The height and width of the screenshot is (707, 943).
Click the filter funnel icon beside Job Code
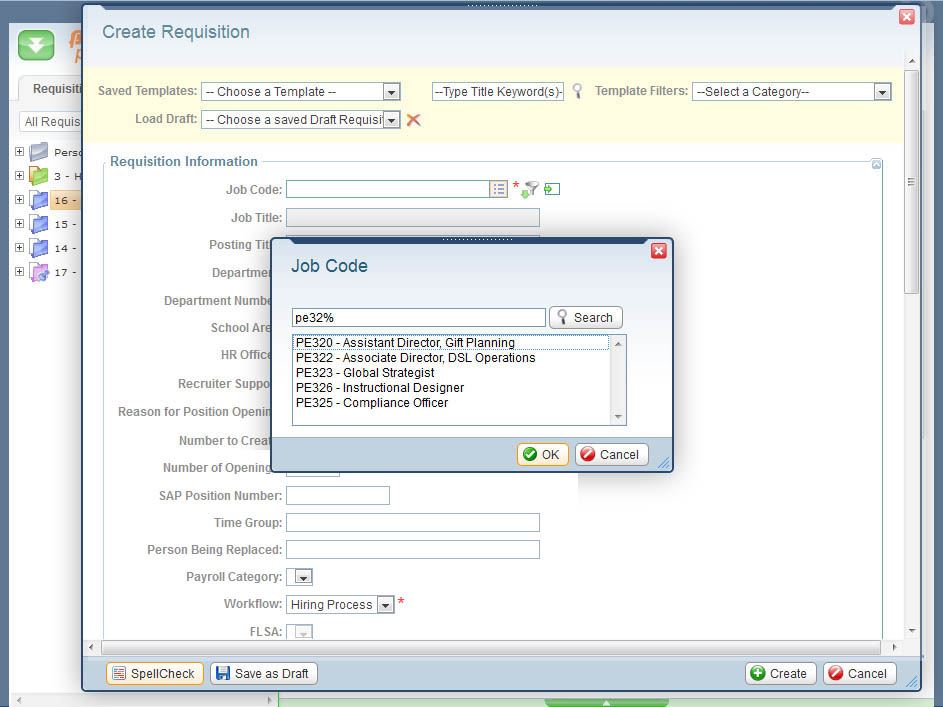pyautogui.click(x=530, y=189)
